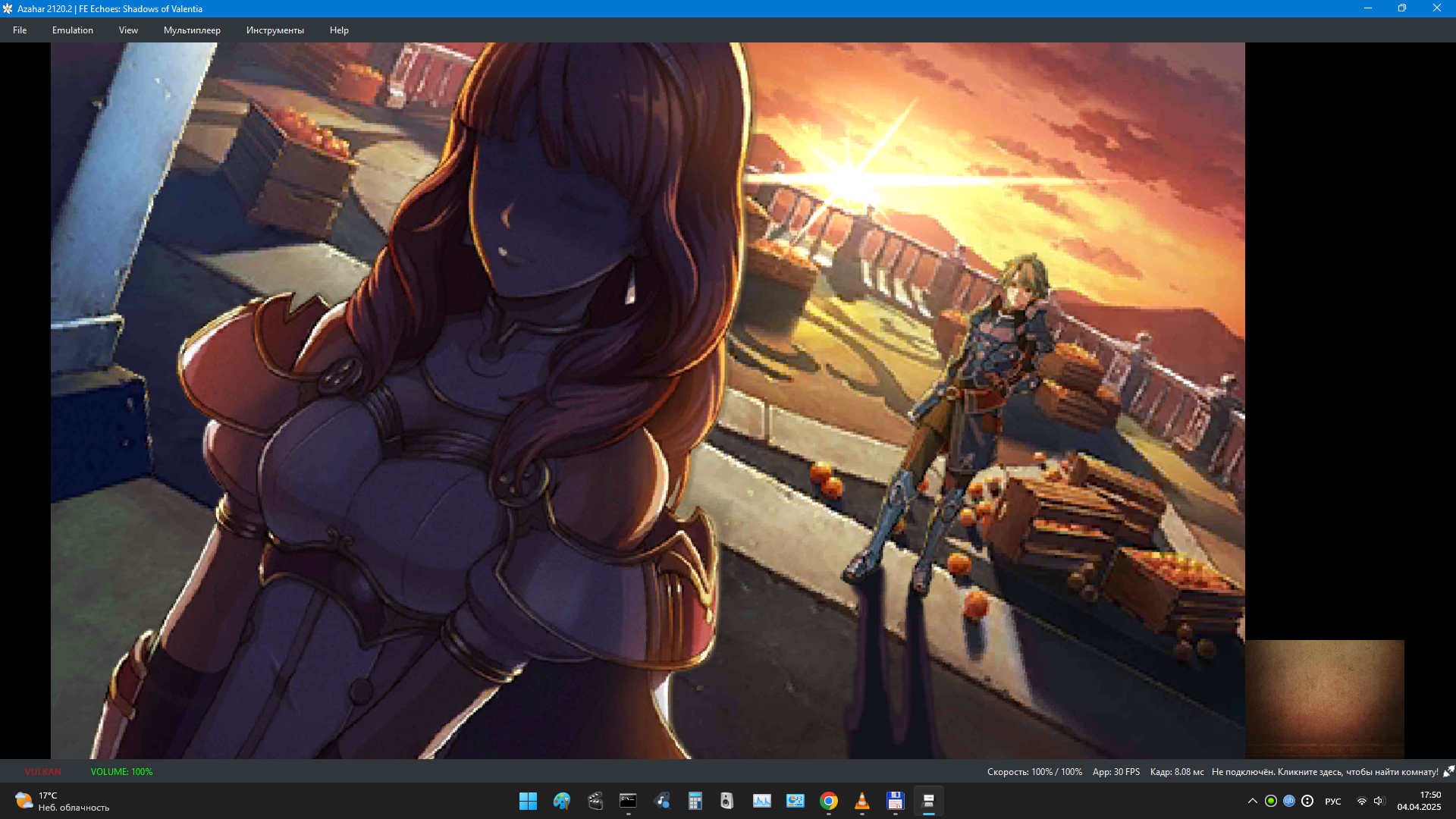Click the bottom touch screen area
1456x819 pixels.
coord(1324,699)
